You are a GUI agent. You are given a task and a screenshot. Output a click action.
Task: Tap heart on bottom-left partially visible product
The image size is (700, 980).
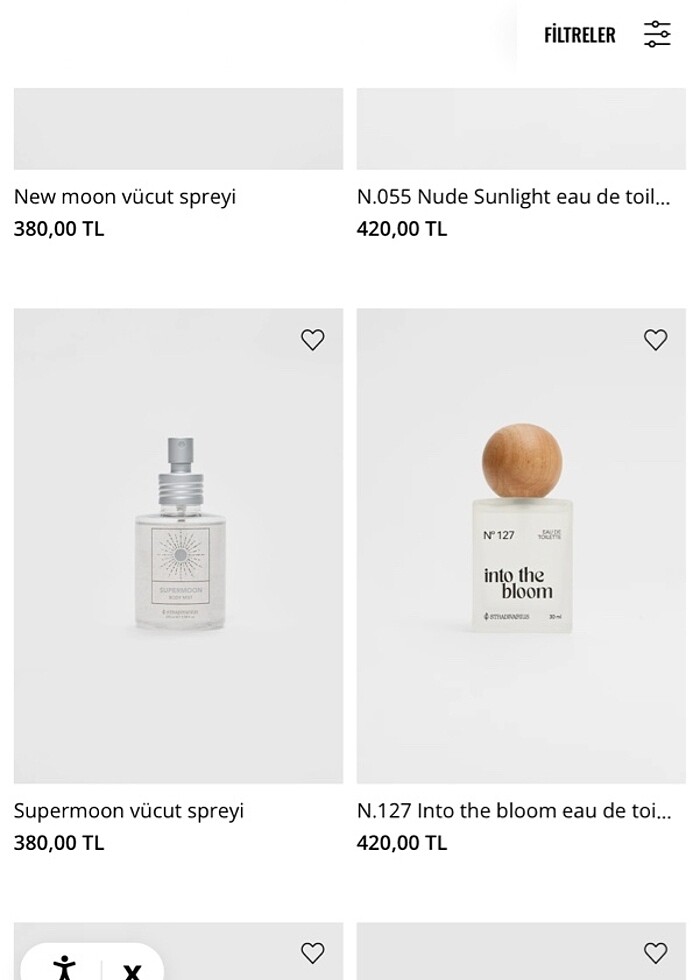pos(313,953)
